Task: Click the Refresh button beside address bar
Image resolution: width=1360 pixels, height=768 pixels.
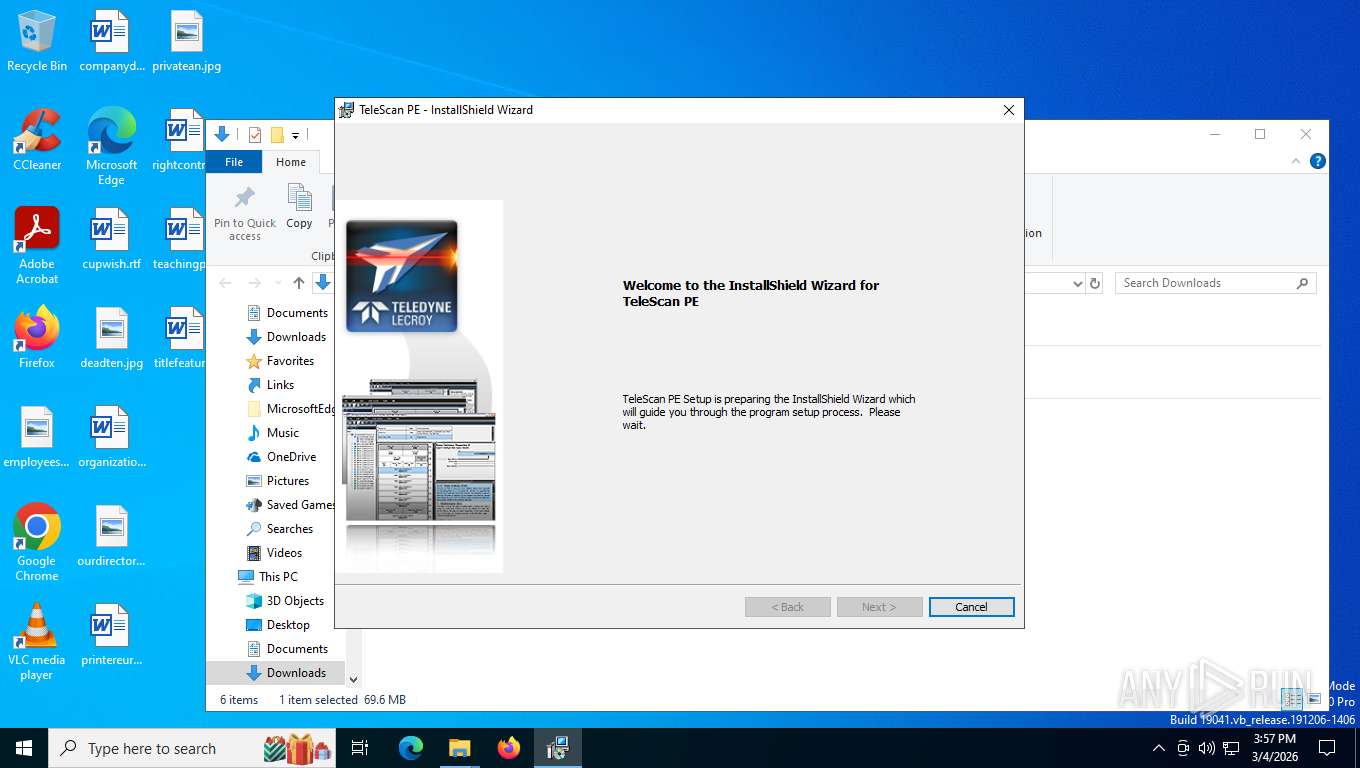Action: point(1095,283)
